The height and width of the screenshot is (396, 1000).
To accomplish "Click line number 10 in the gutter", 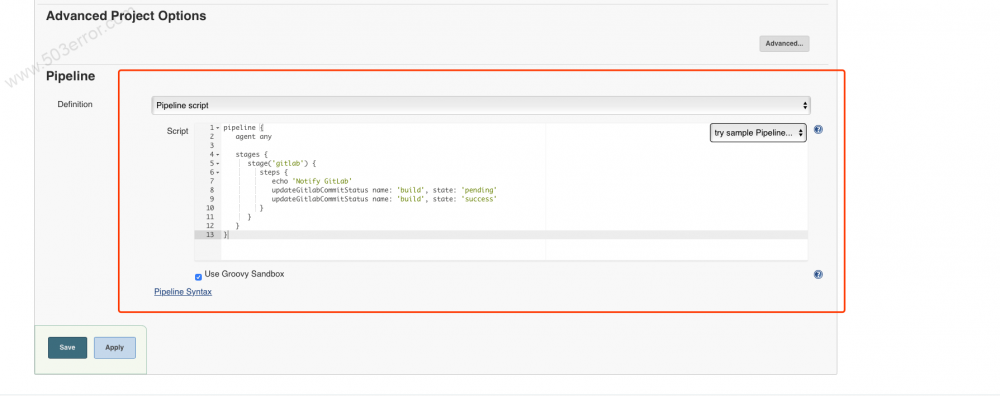I will click(210, 208).
